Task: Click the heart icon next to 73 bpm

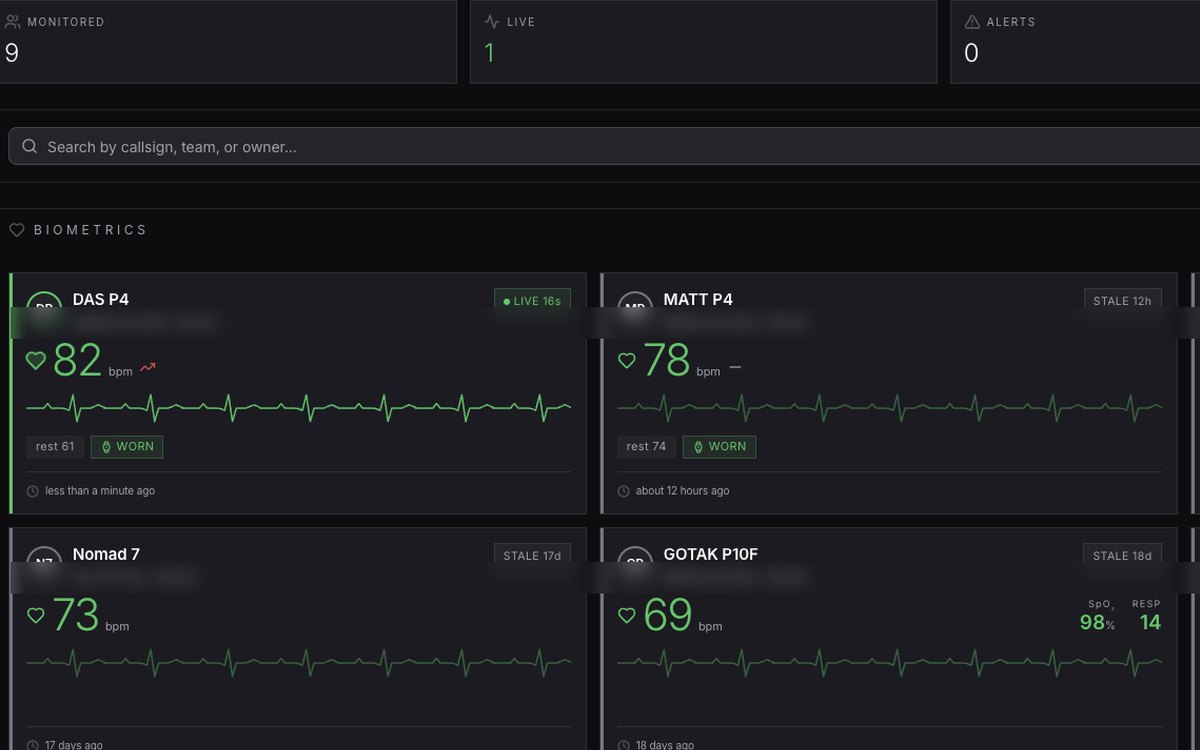Action: tap(36, 615)
